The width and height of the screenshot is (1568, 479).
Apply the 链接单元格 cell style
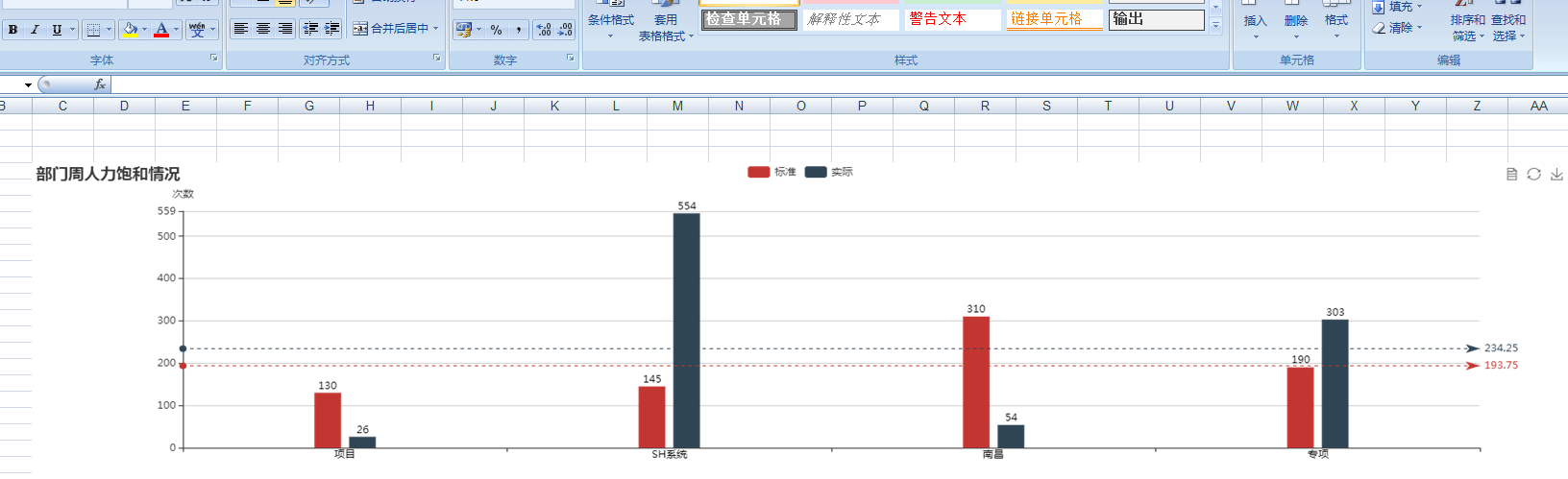1054,19
